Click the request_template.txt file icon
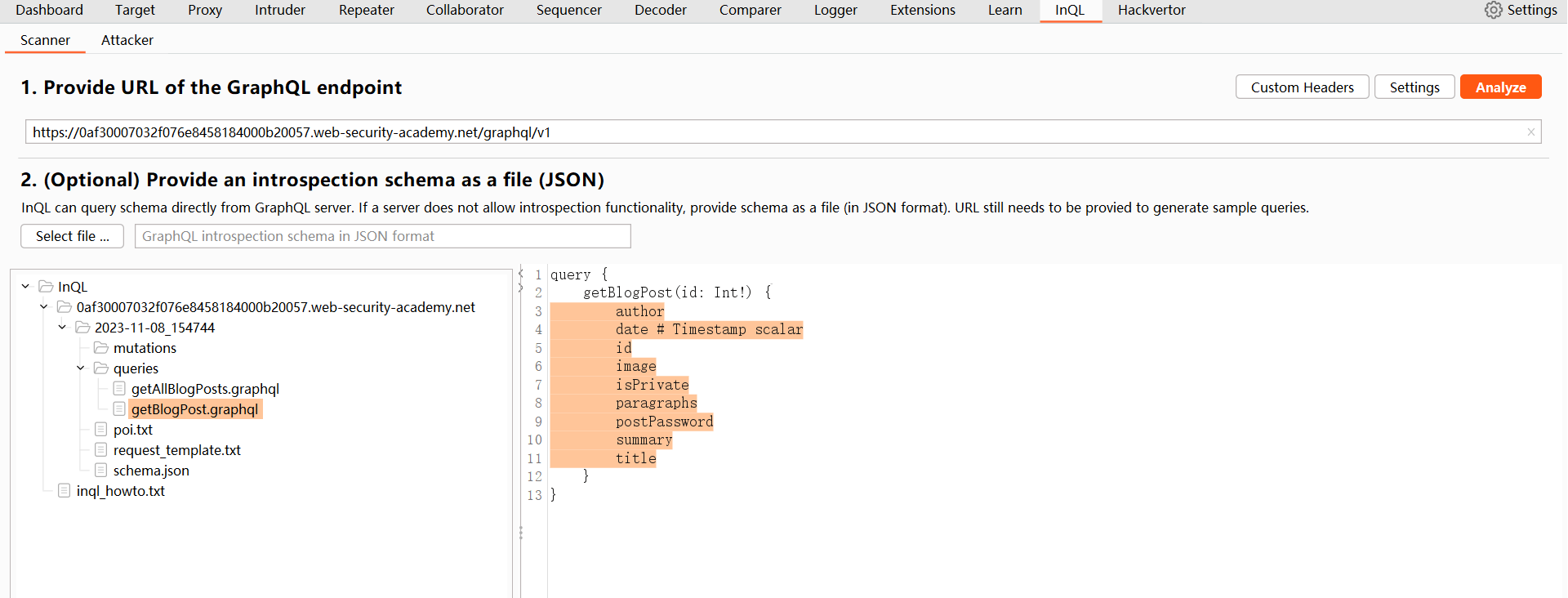The height and width of the screenshot is (598, 1568). 101,450
